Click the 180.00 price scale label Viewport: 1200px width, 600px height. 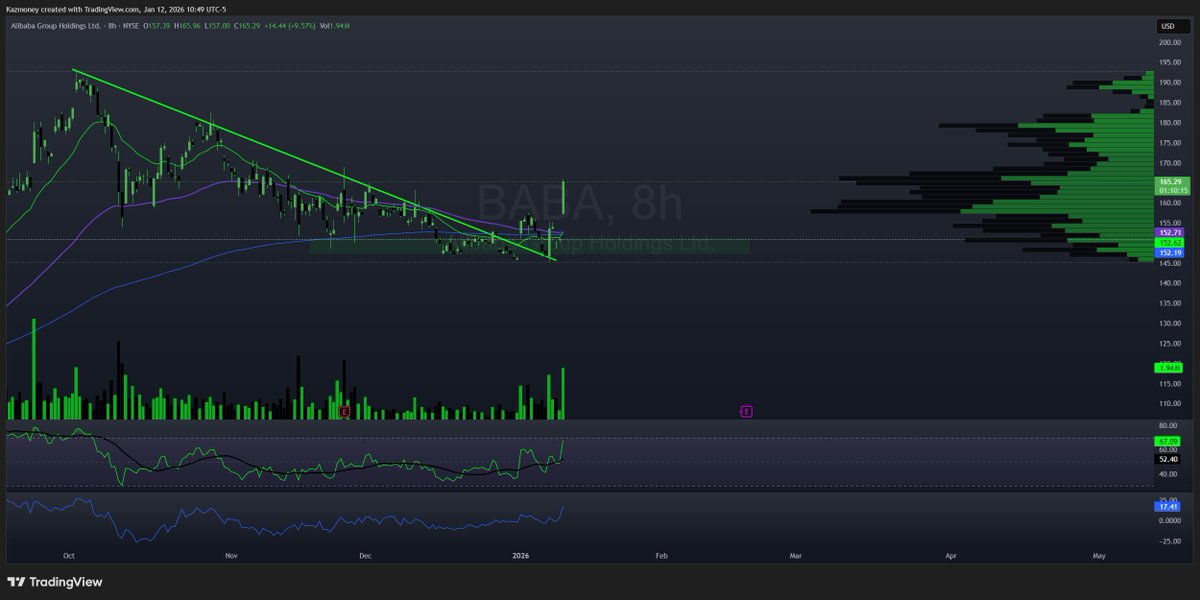click(1170, 123)
